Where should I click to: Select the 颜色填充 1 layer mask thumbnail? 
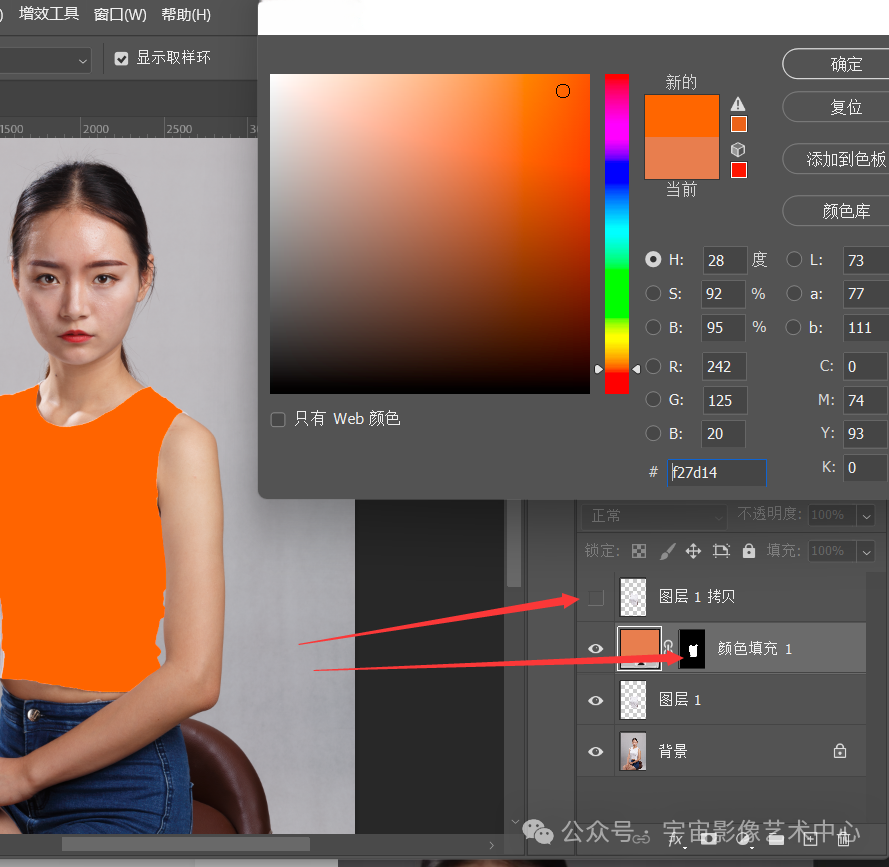pyautogui.click(x=692, y=649)
